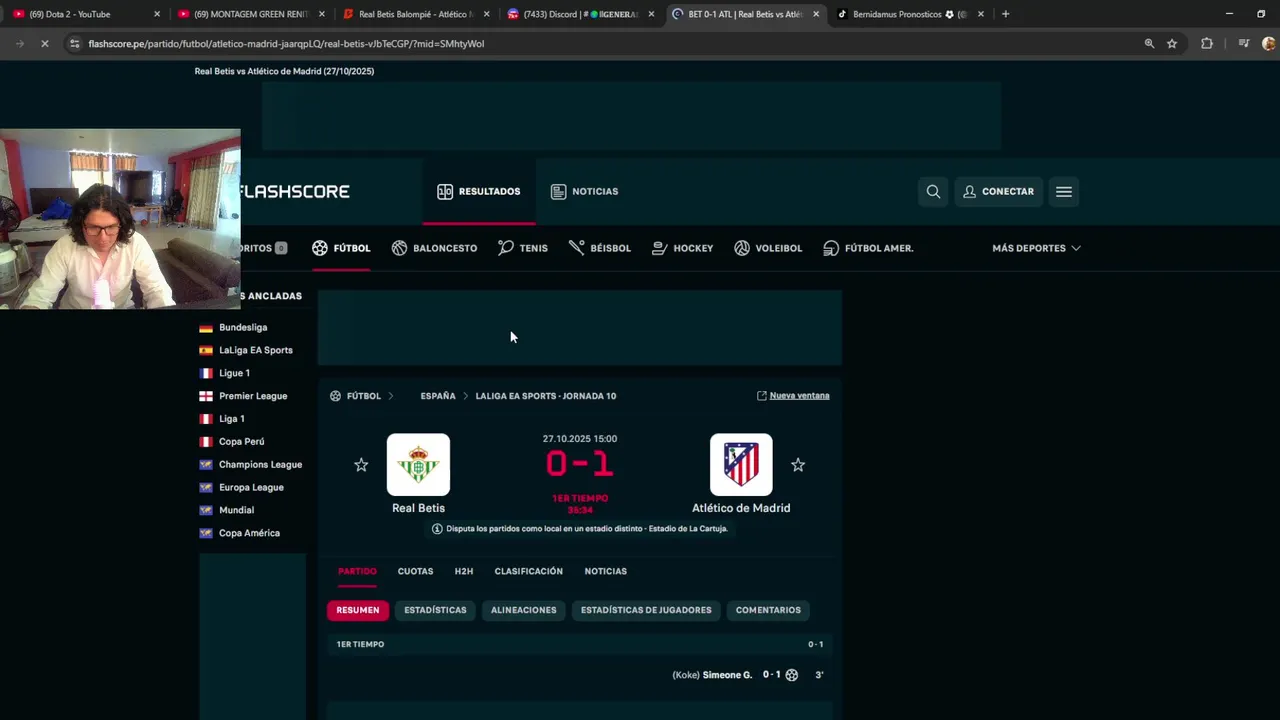
Task: Click the stadium info icon
Action: (x=437, y=529)
